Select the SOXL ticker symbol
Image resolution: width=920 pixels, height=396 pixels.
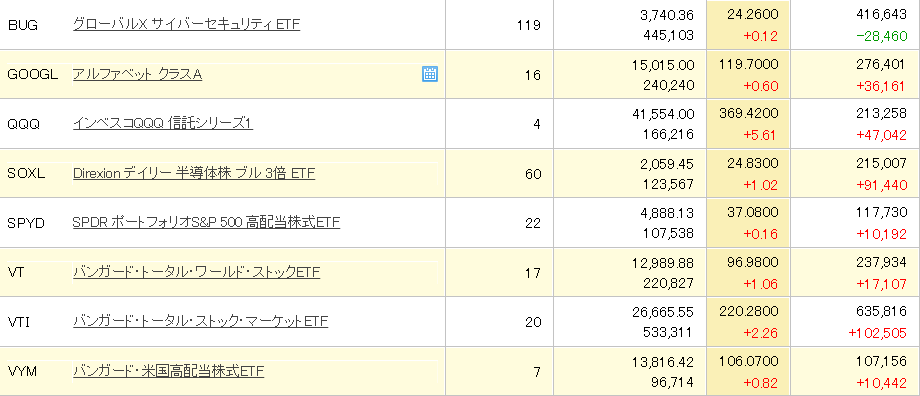26,174
